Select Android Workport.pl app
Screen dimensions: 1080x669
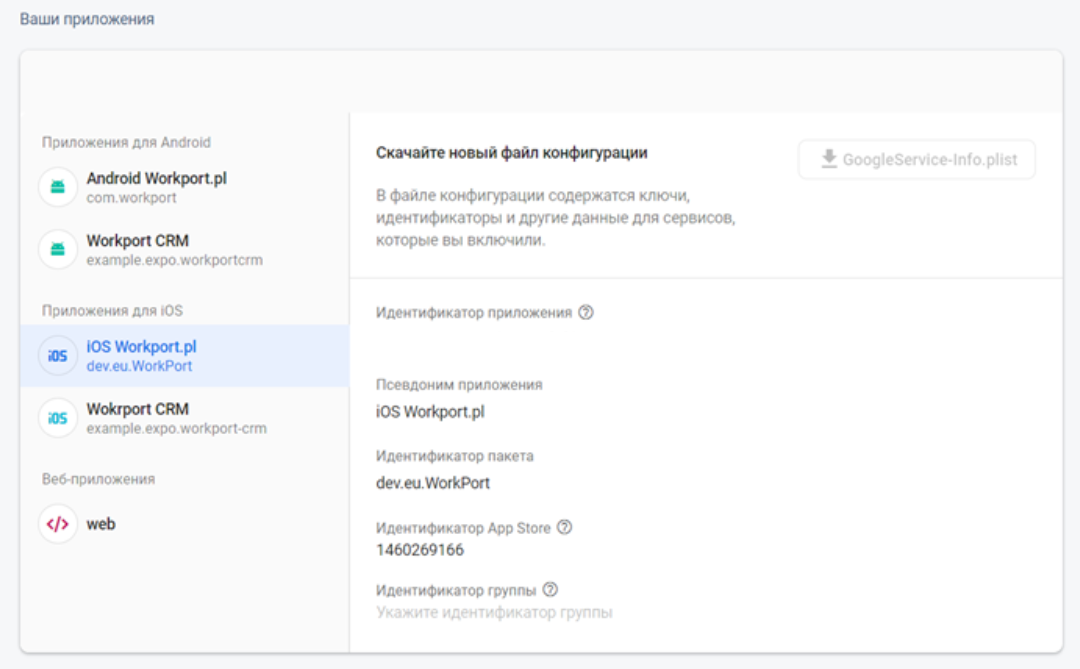tap(185, 187)
